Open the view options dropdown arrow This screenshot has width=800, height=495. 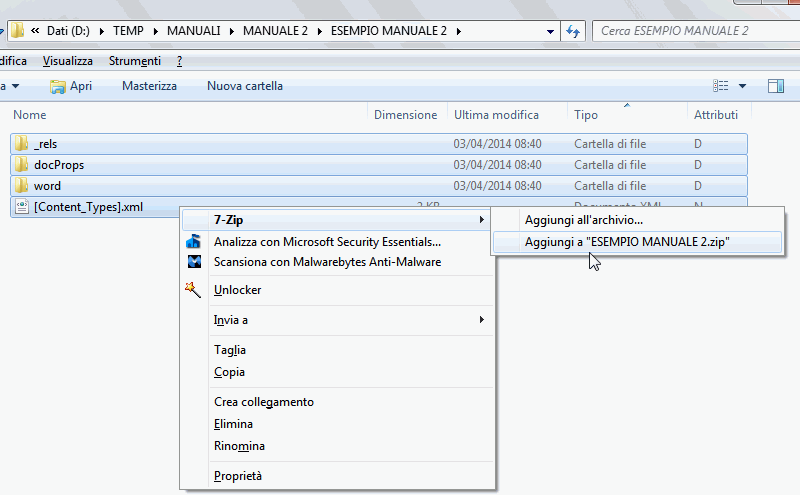click(742, 86)
